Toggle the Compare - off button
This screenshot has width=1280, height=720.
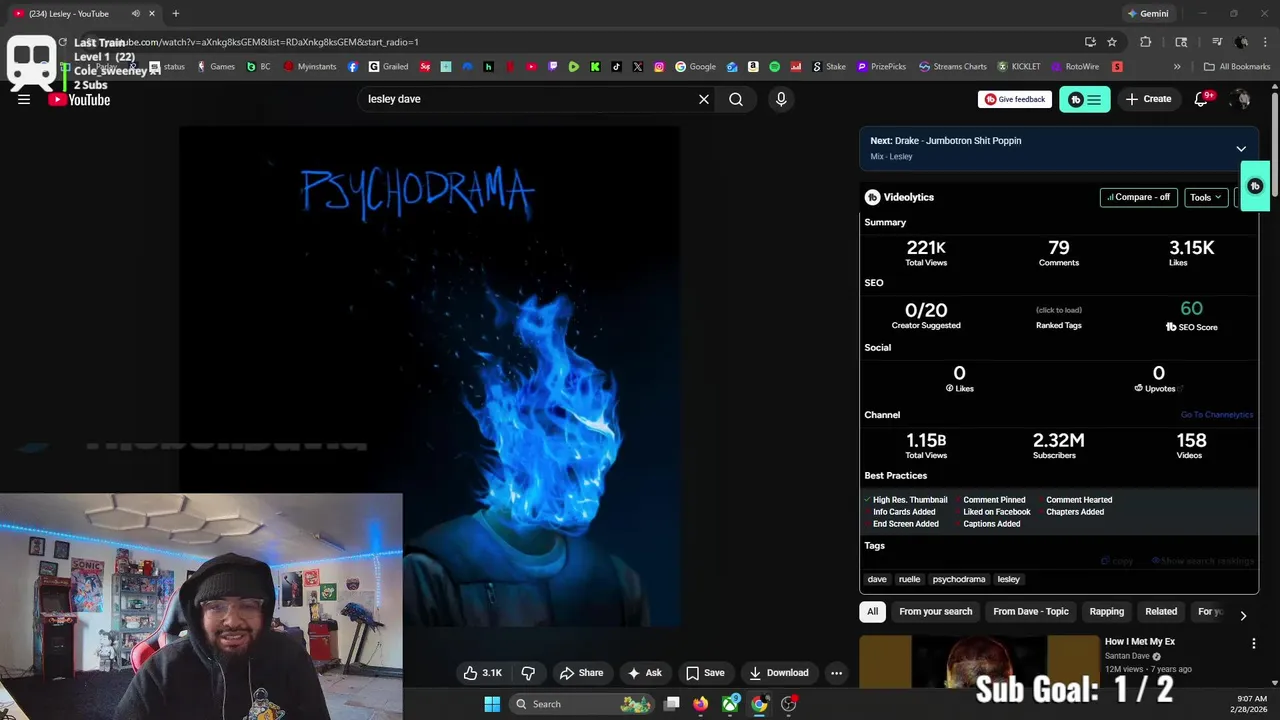1138,197
